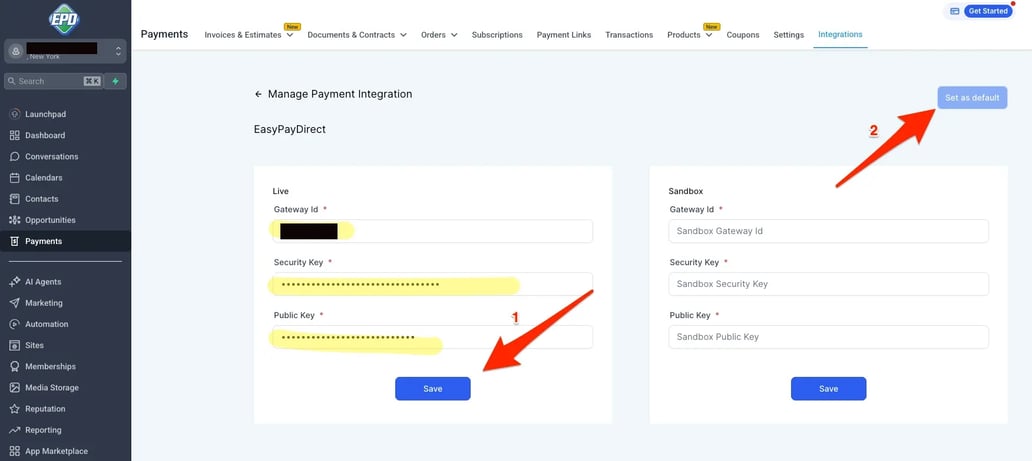The image size is (1032, 461).
Task: Click the Live Public Key field
Action: tap(432, 337)
